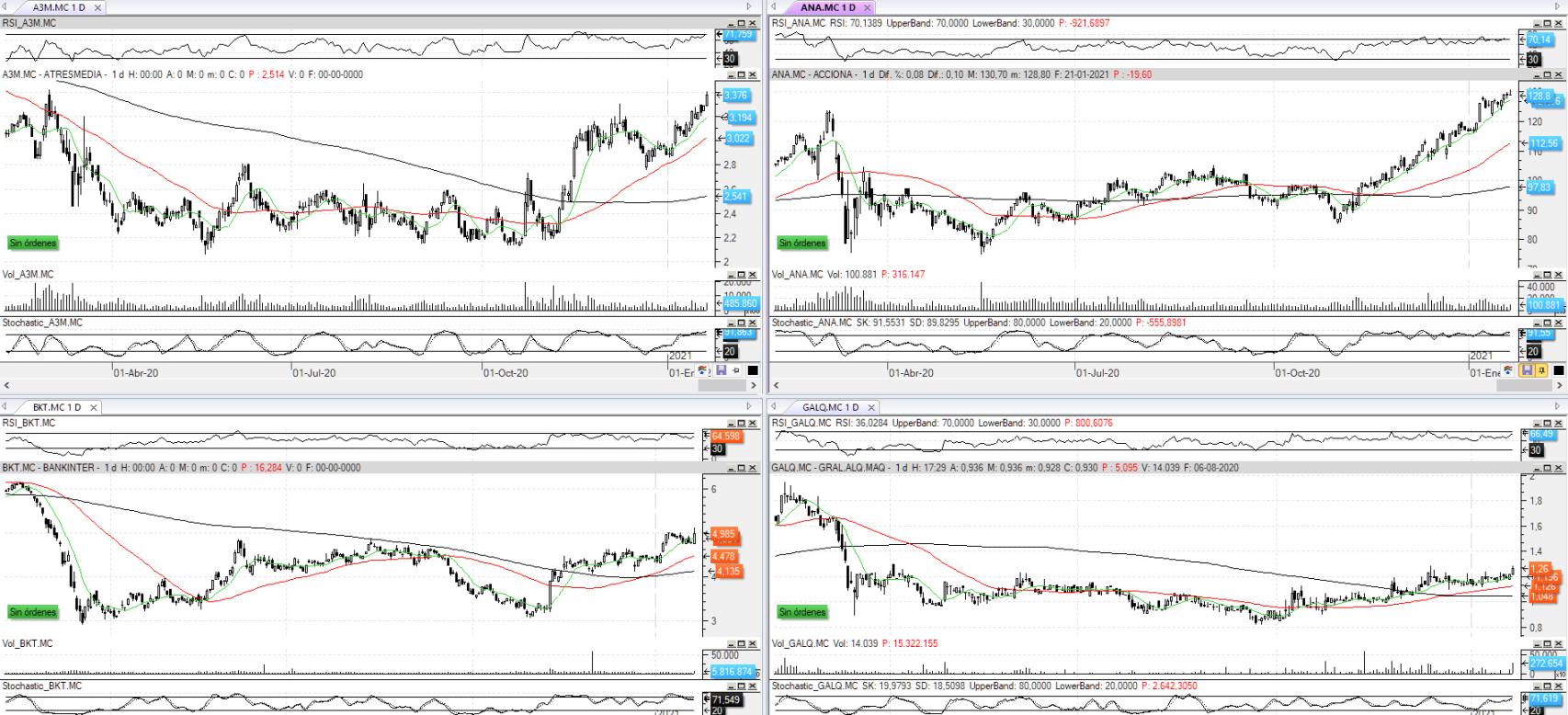Screen dimensions: 1568x715
Task: Click 'Sin órdenes' label on GALQ.MC chart
Action: coord(802,612)
